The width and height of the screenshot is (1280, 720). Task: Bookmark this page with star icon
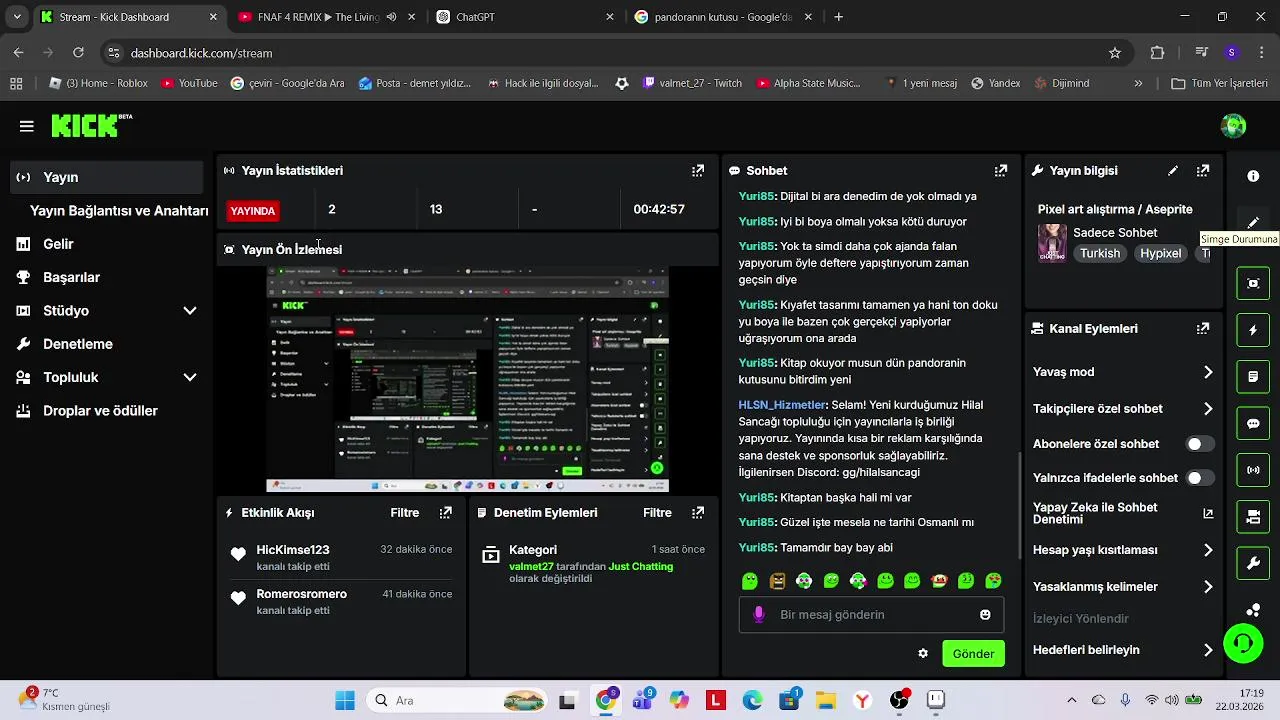(1115, 53)
